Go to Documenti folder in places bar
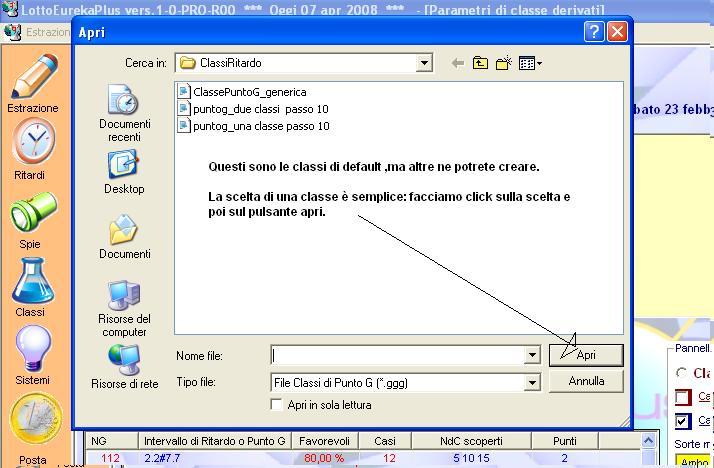Screen dimensions: 714x468 pos(124,237)
